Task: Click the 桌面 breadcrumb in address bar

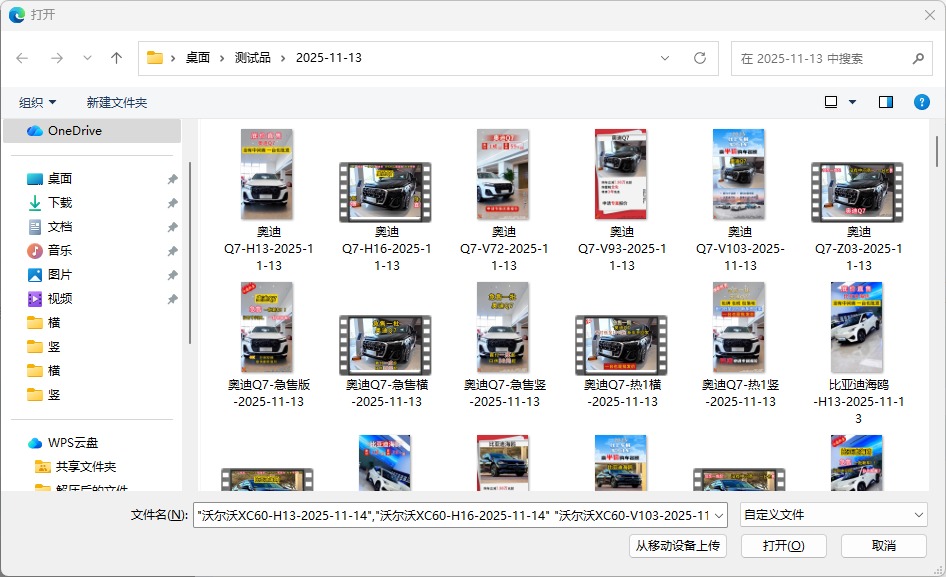Action: click(198, 58)
